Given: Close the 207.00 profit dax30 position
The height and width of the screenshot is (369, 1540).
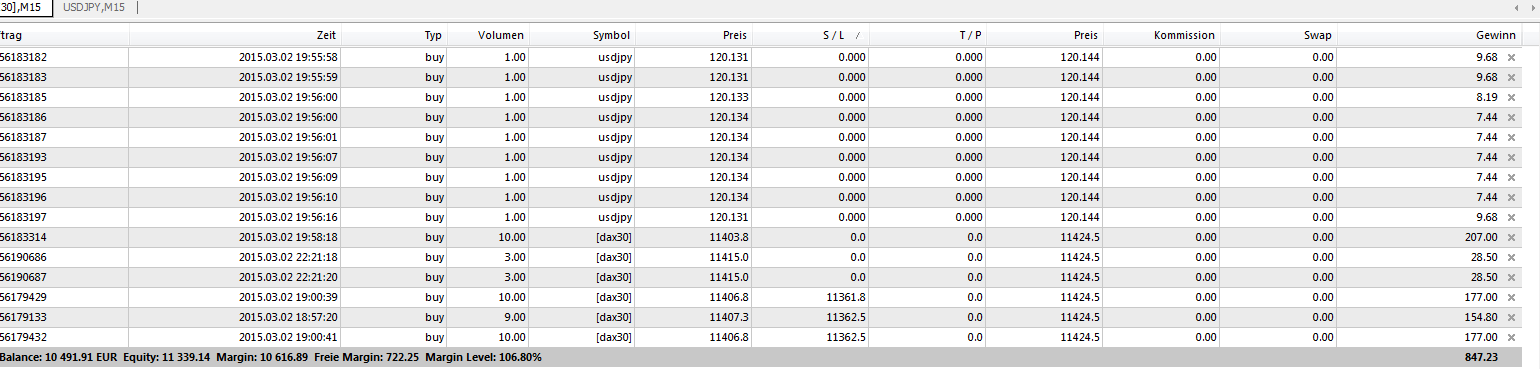Looking at the screenshot, I should [x=1511, y=237].
